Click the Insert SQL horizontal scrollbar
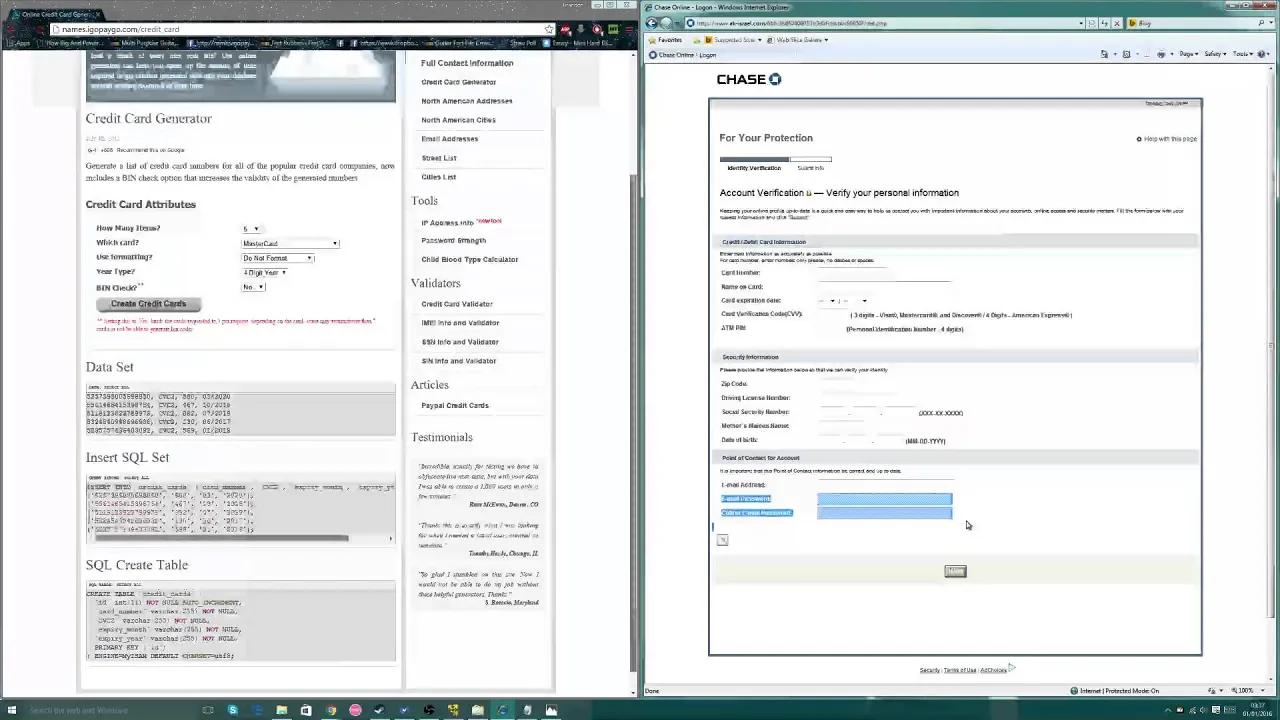The width and height of the screenshot is (1280, 720). (220, 538)
